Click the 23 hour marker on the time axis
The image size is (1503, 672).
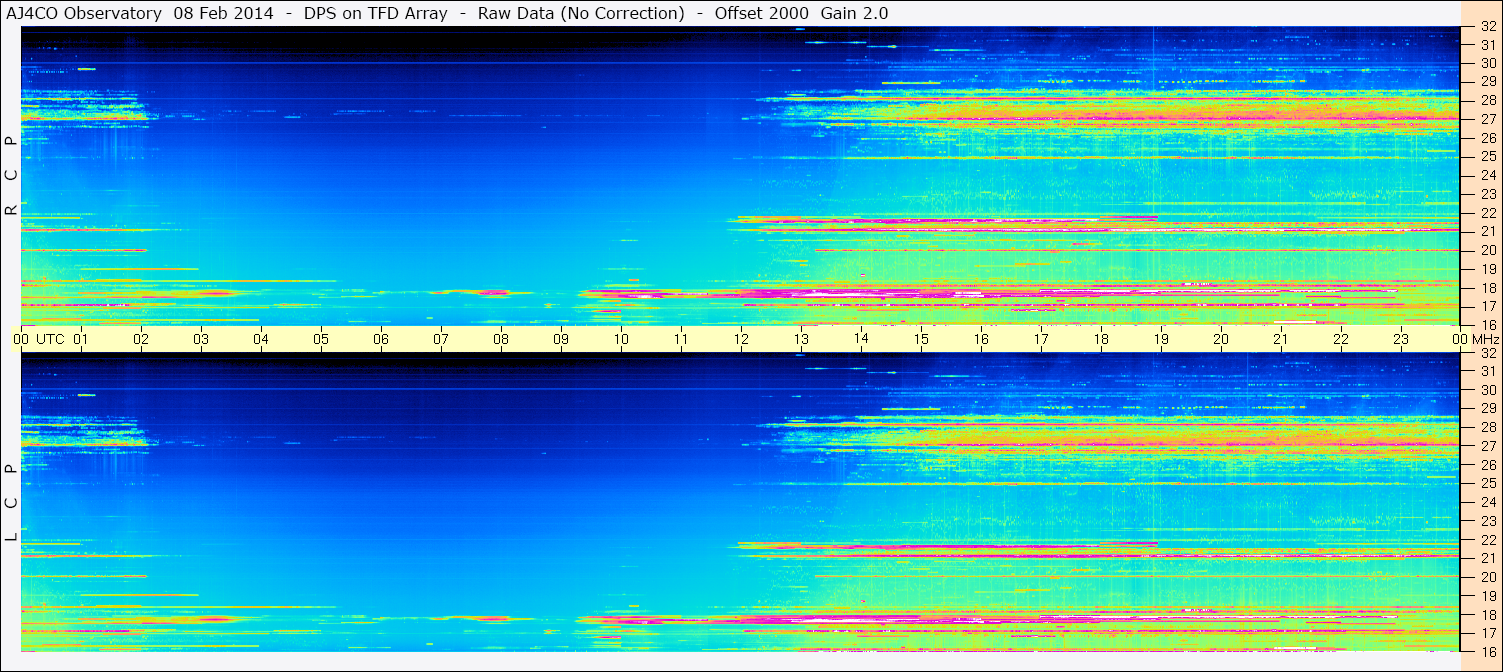point(1401,339)
